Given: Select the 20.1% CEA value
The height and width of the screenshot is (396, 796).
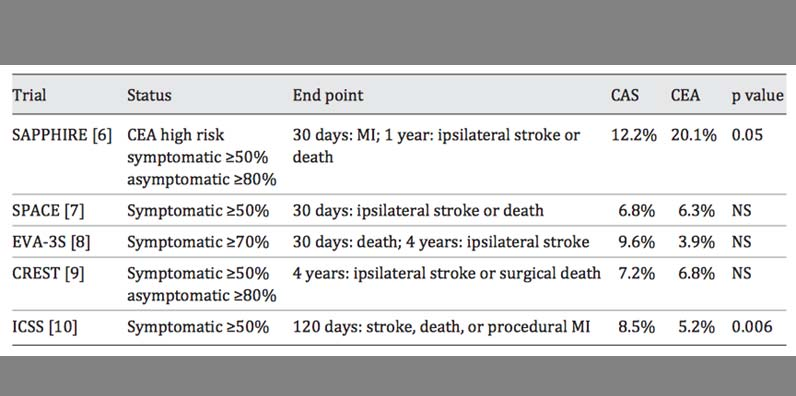Looking at the screenshot, I should click(693, 136).
